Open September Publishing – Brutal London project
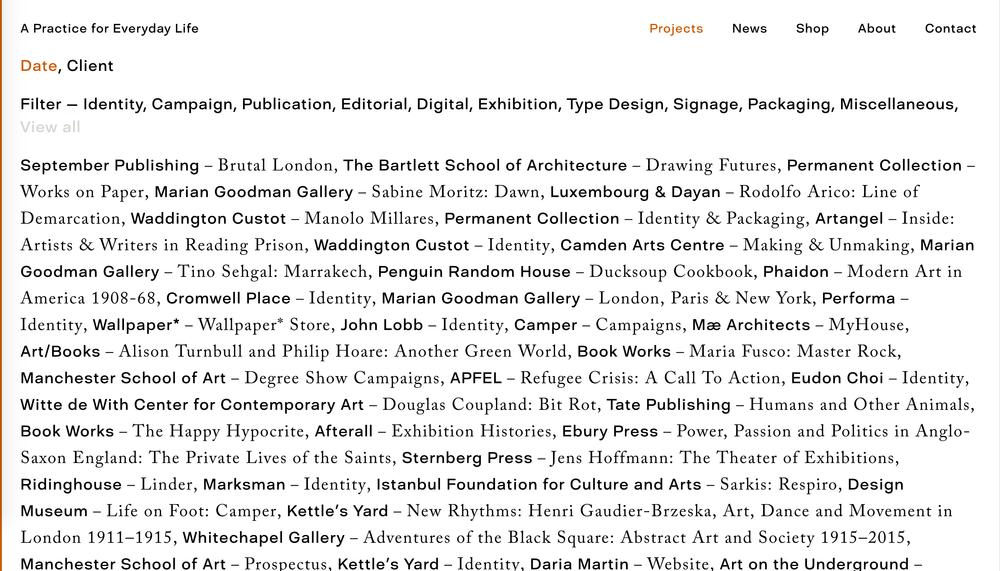 pos(177,165)
